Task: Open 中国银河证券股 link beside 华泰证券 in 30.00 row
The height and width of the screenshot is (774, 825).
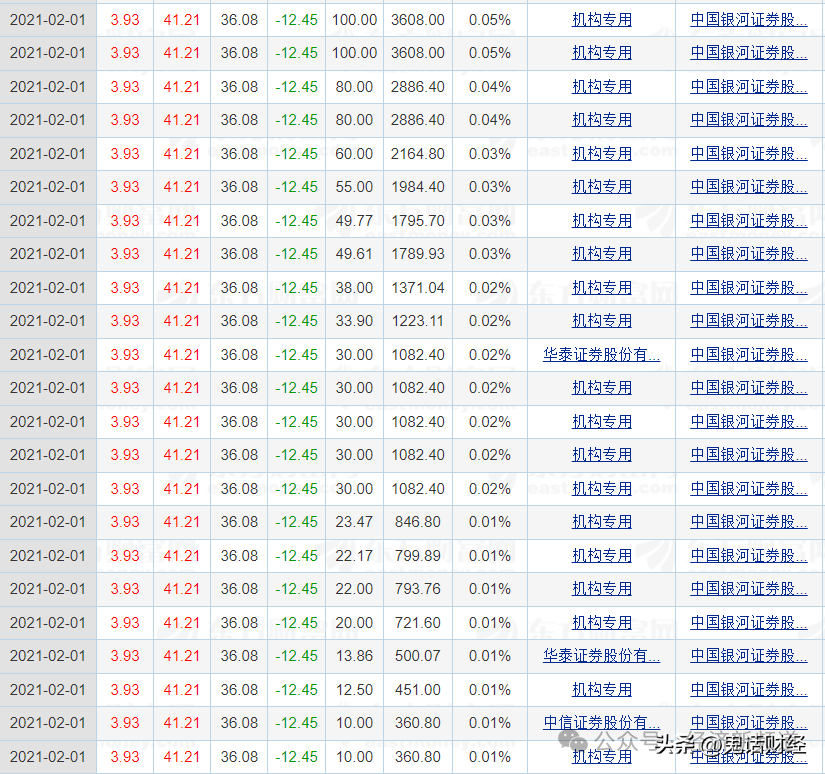Action: click(749, 355)
